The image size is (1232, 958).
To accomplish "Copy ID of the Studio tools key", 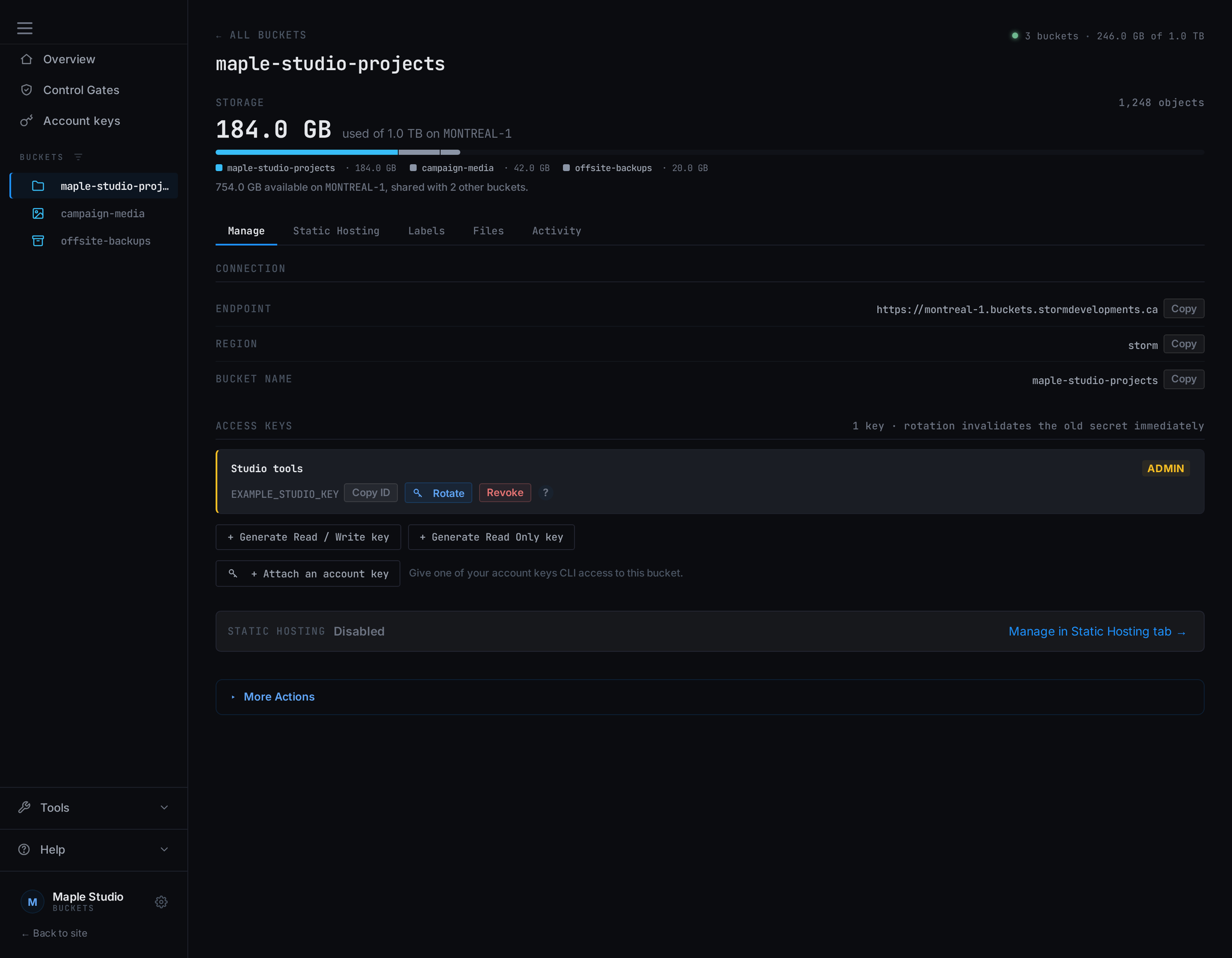I will (371, 493).
